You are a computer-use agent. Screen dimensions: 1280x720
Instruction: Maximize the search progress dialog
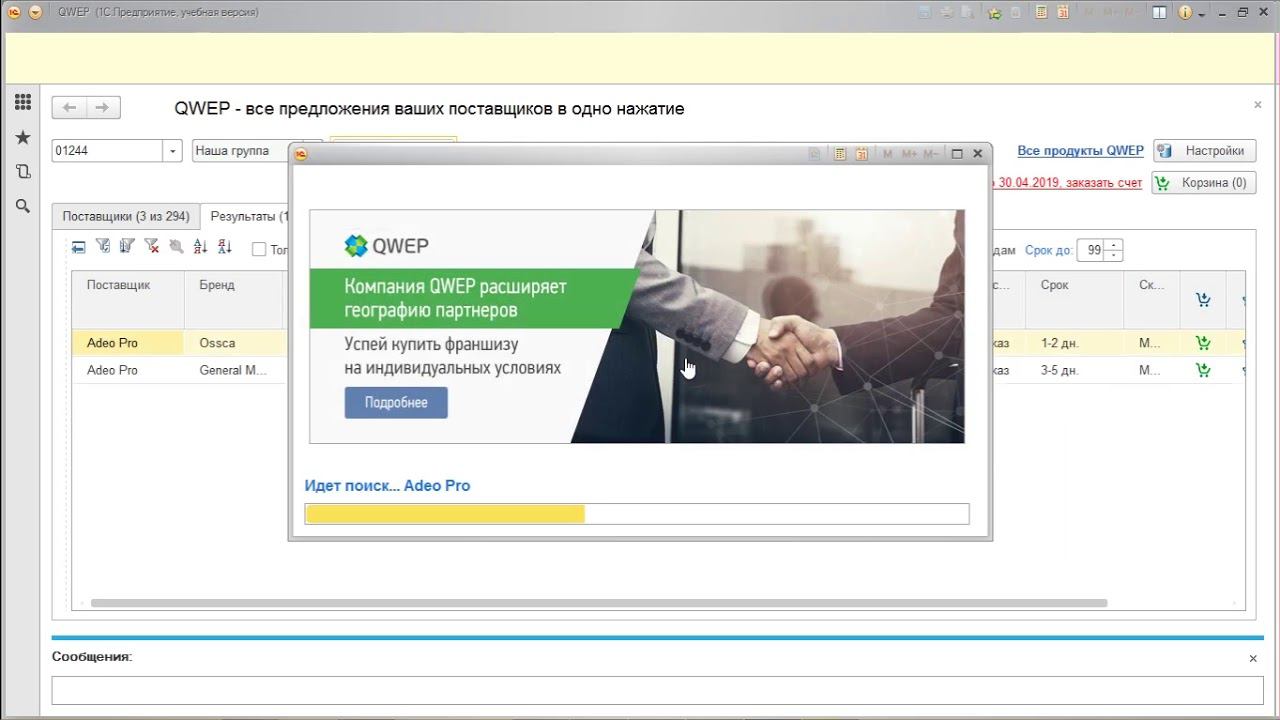click(x=957, y=154)
